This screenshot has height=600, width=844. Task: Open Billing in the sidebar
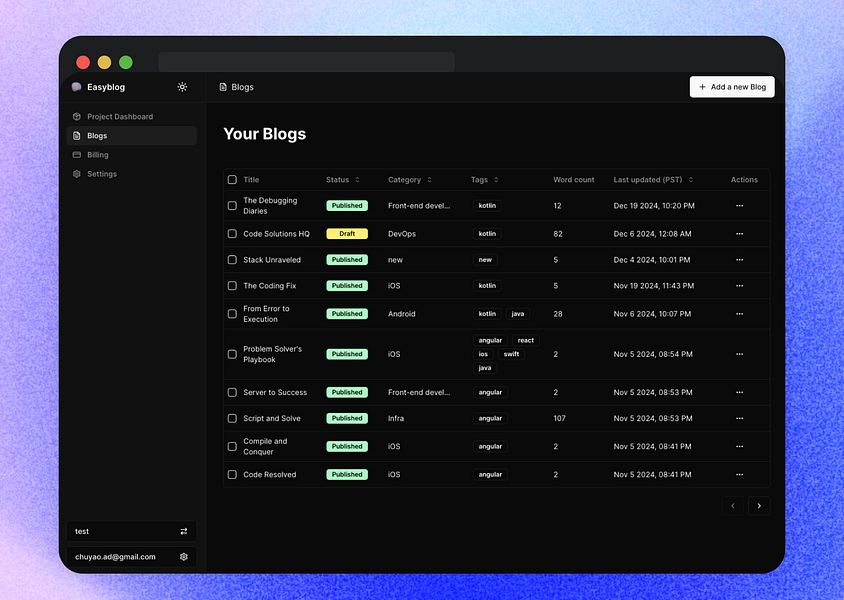click(131, 154)
